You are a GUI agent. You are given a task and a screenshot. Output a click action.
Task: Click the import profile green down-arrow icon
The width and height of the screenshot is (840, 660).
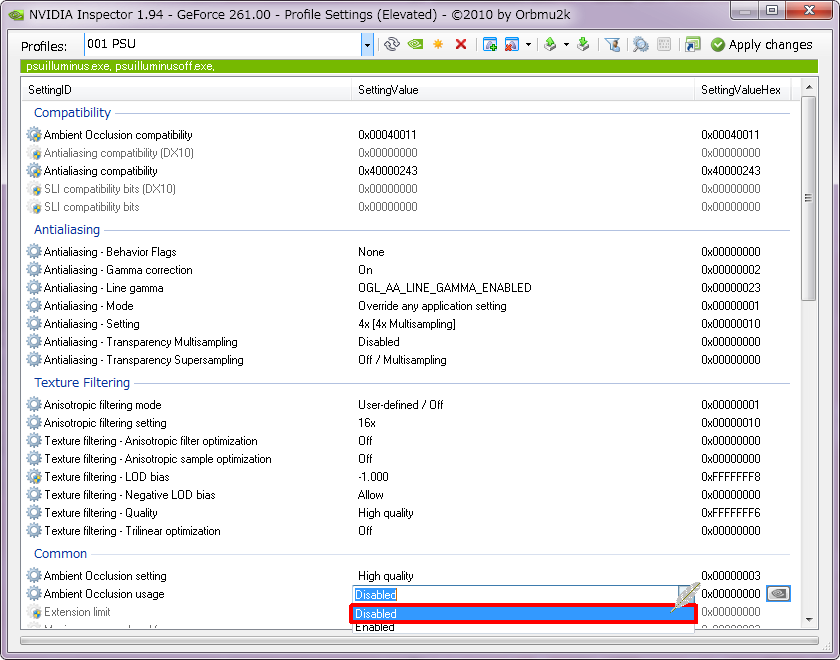point(583,44)
